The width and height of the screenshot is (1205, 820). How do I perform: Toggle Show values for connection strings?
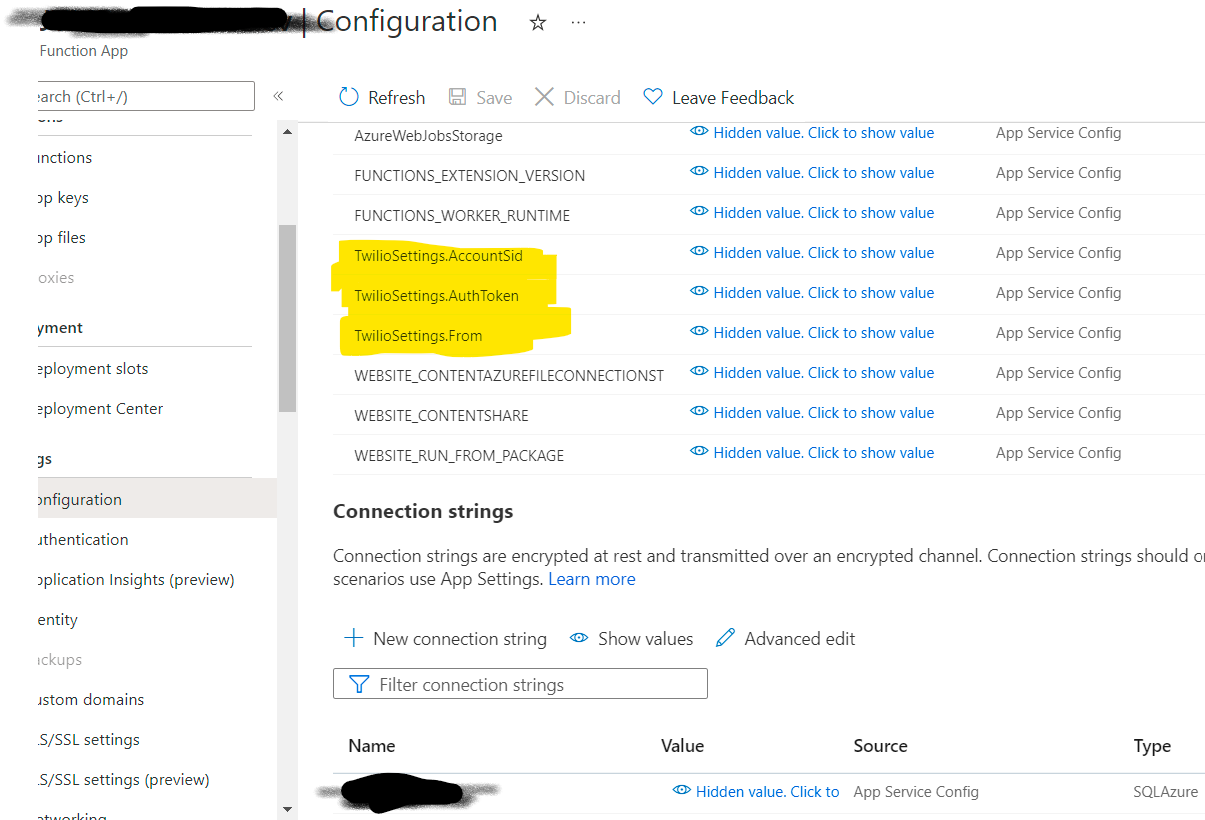631,638
